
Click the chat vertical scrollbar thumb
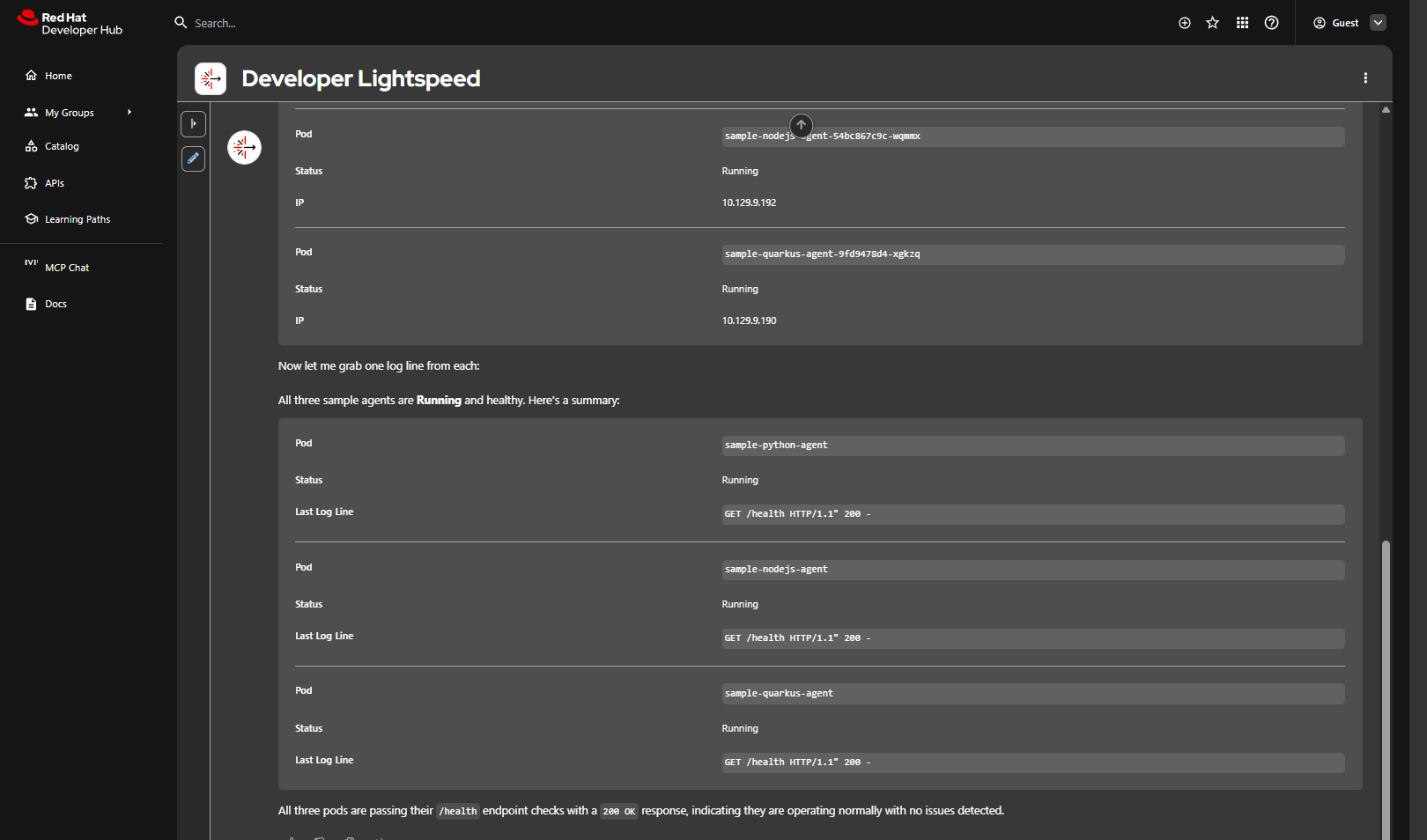click(x=1386, y=690)
